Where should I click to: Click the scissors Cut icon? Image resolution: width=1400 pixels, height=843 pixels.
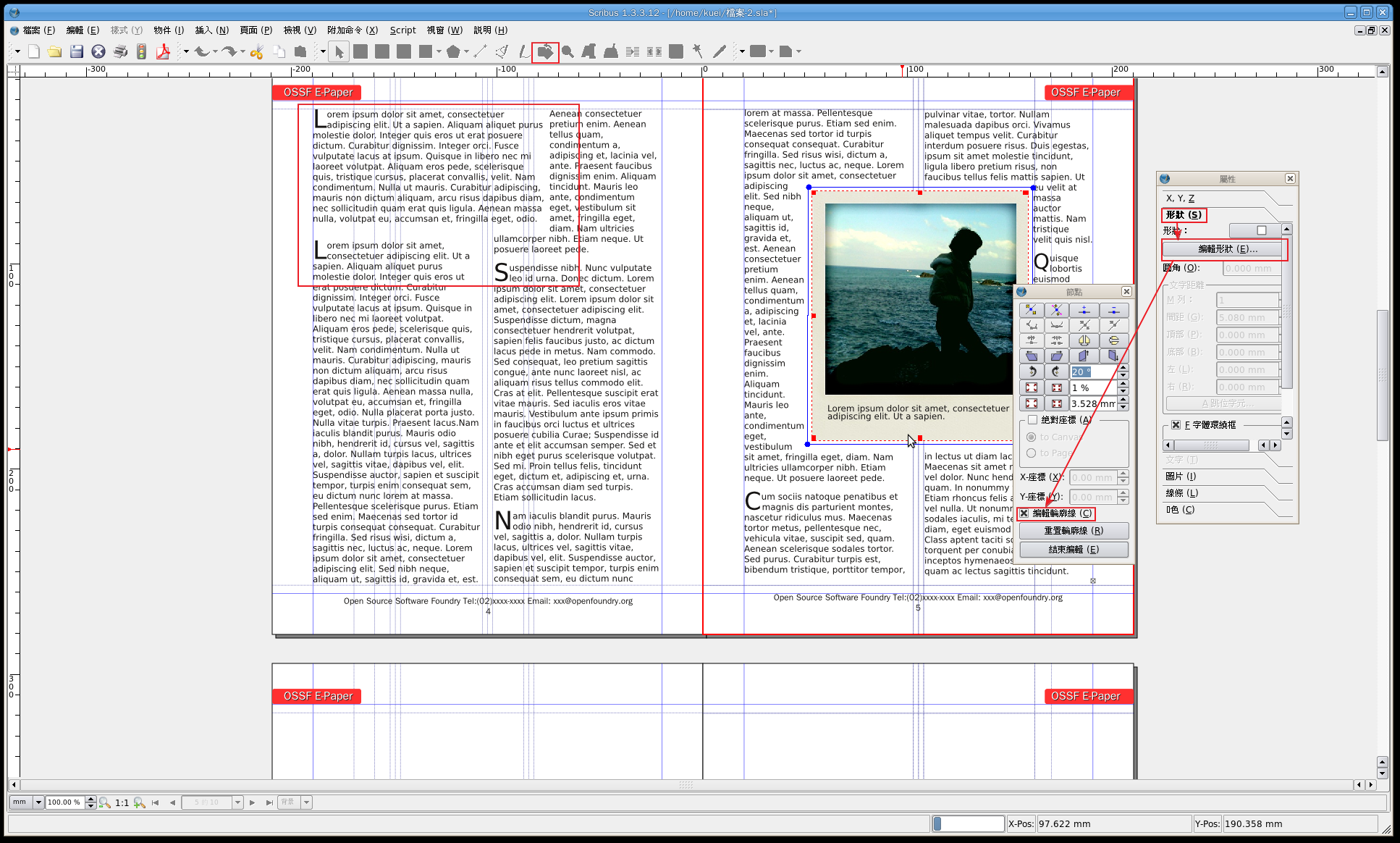point(257,51)
